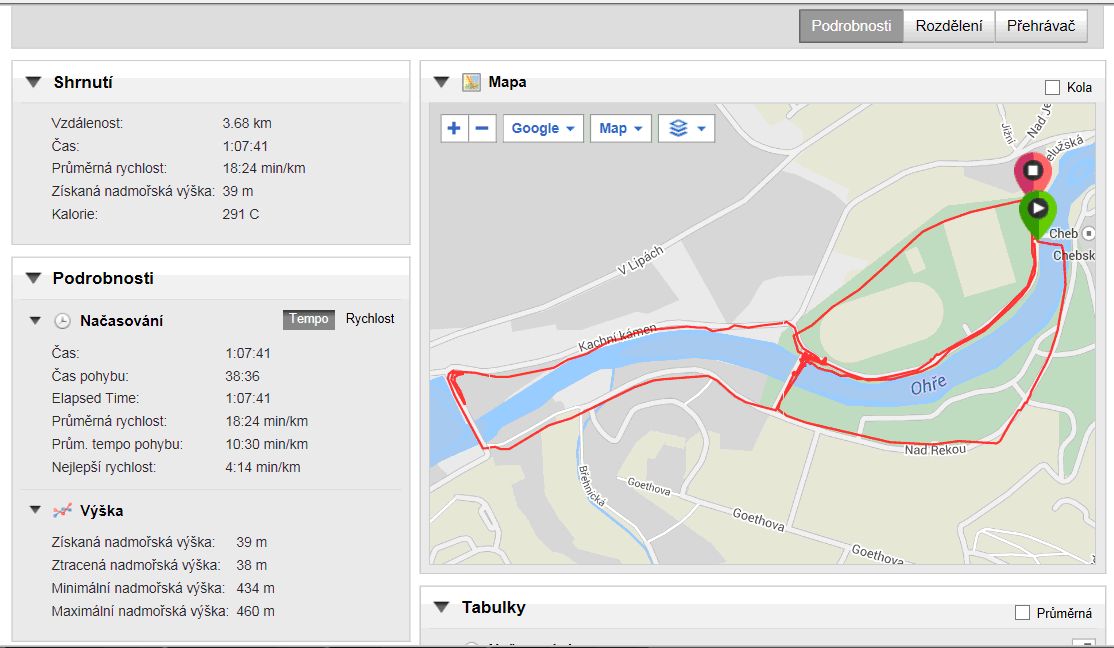Screen dimensions: 1114x648
Task: Open the Přehrávač tab
Action: (x=1040, y=26)
